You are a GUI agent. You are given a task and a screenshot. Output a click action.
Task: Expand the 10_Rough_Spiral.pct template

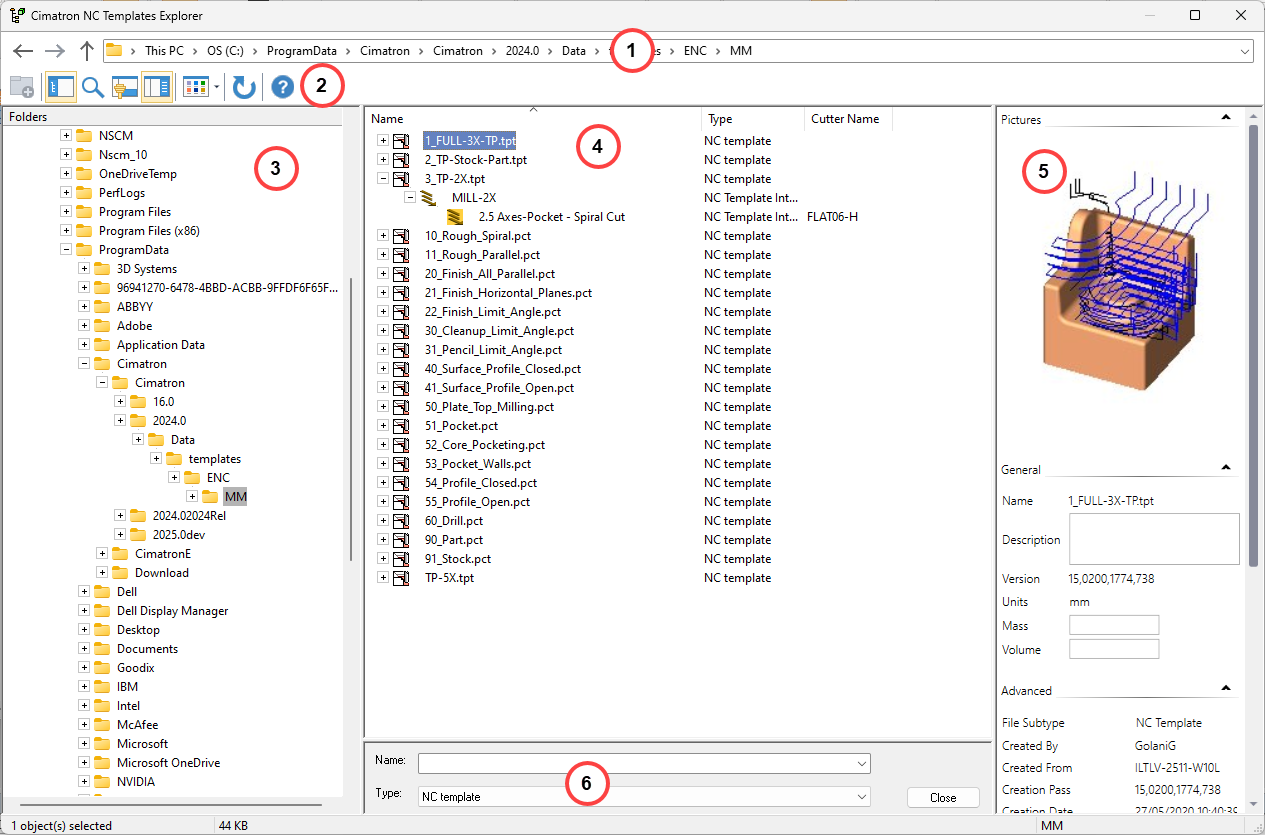383,236
